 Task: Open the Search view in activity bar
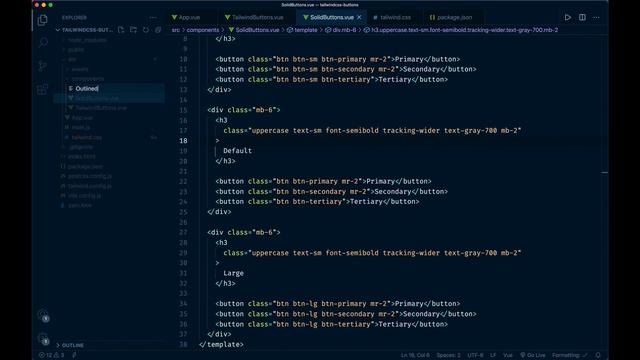[42, 42]
